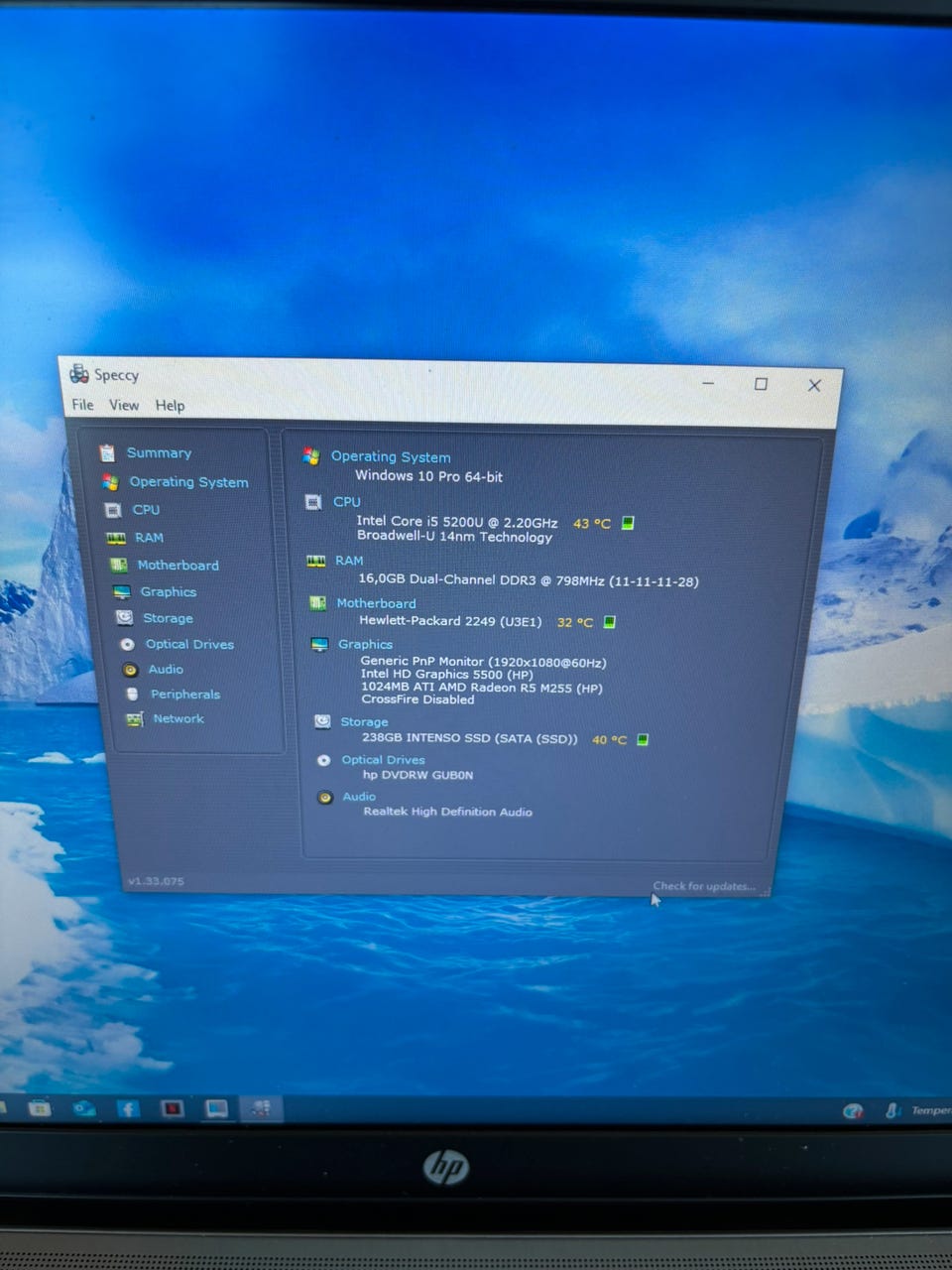Click the CPU heading link in summary
The width and height of the screenshot is (952, 1270).
(x=347, y=502)
